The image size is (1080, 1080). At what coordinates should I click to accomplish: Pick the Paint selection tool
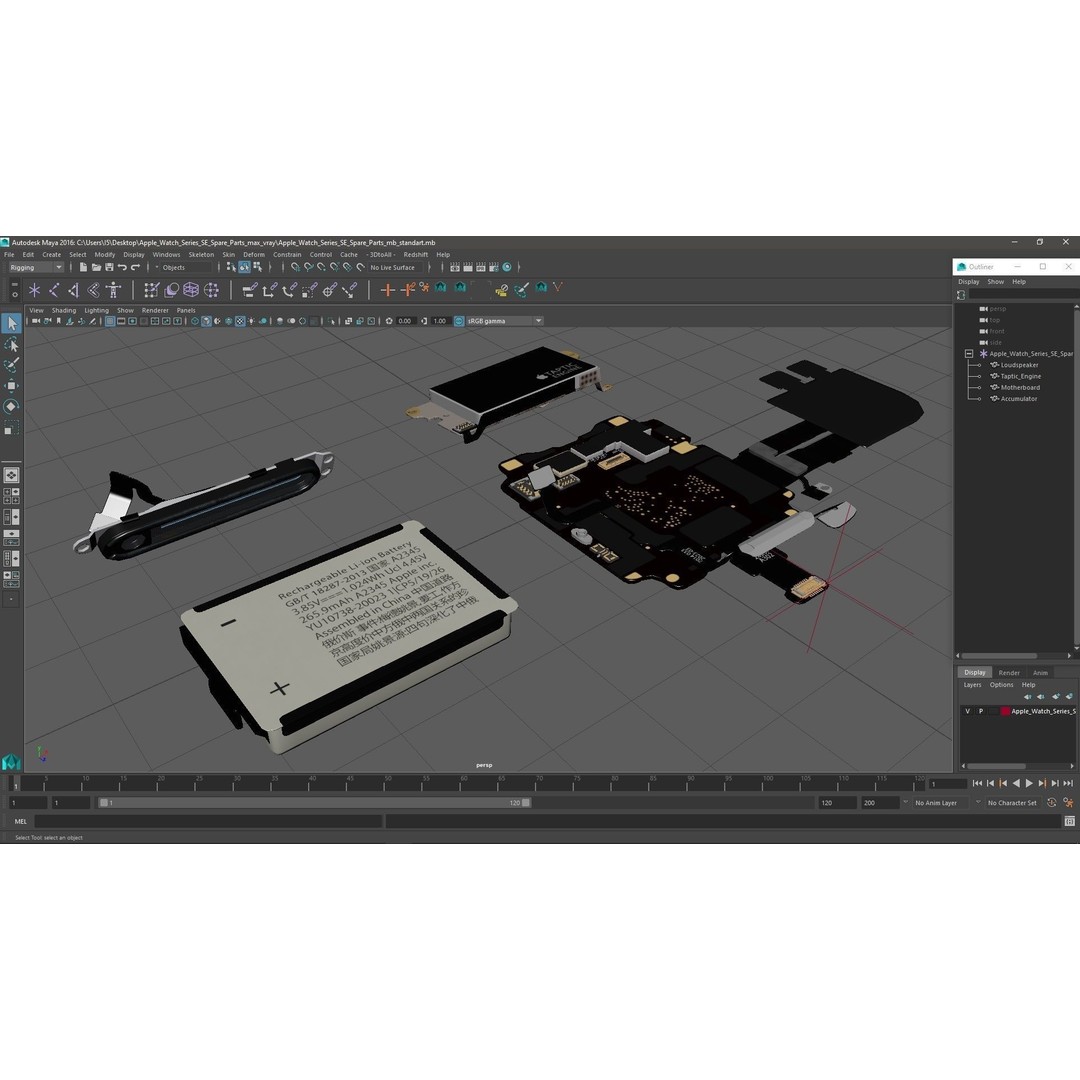pyautogui.click(x=12, y=364)
